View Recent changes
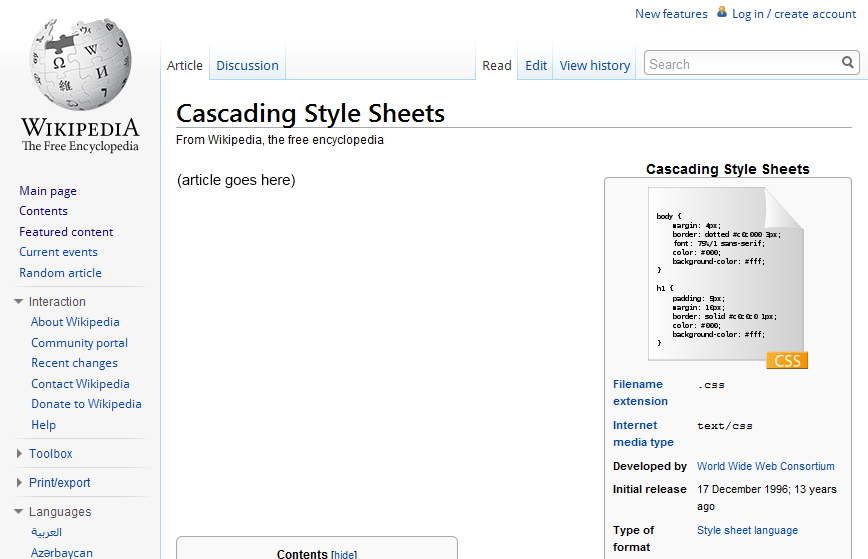Image resolution: width=868 pixels, height=559 pixels. [x=74, y=363]
